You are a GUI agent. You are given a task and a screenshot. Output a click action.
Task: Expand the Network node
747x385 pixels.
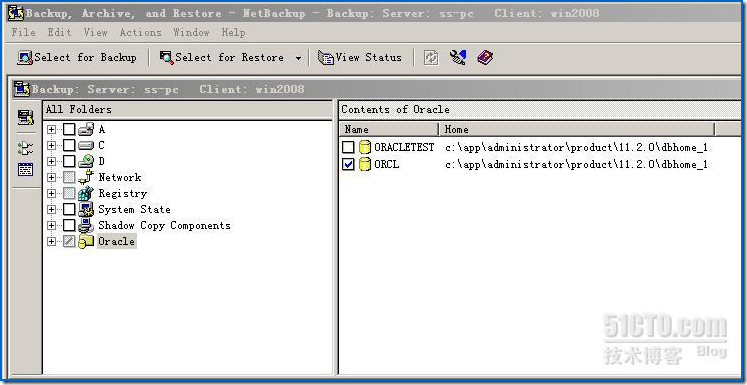[51, 178]
